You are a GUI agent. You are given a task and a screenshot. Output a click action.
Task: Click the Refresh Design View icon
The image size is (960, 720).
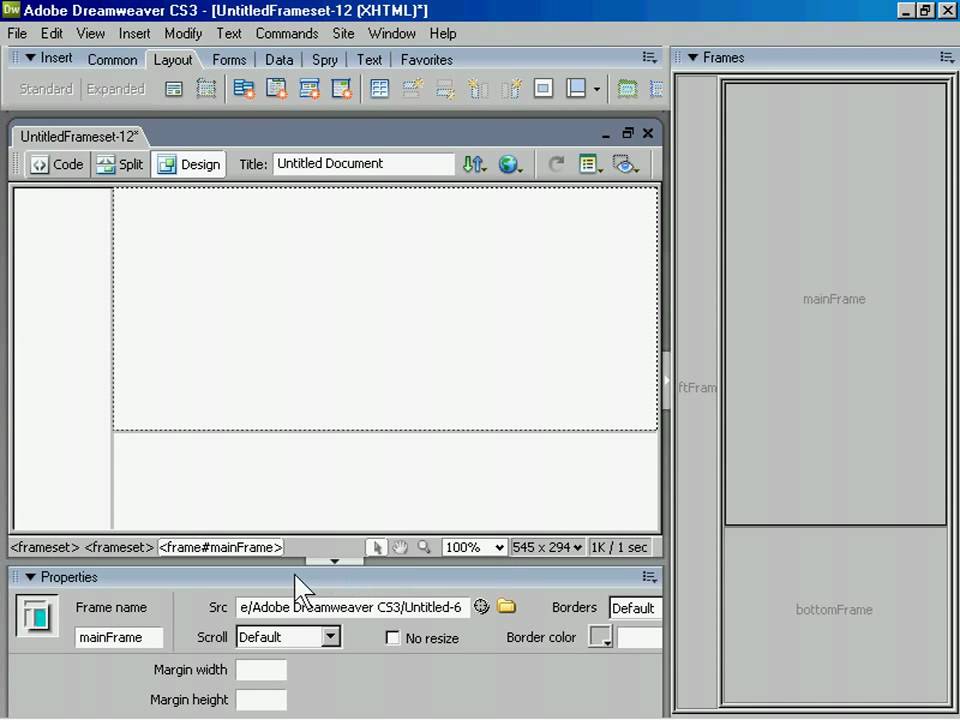[x=556, y=164]
